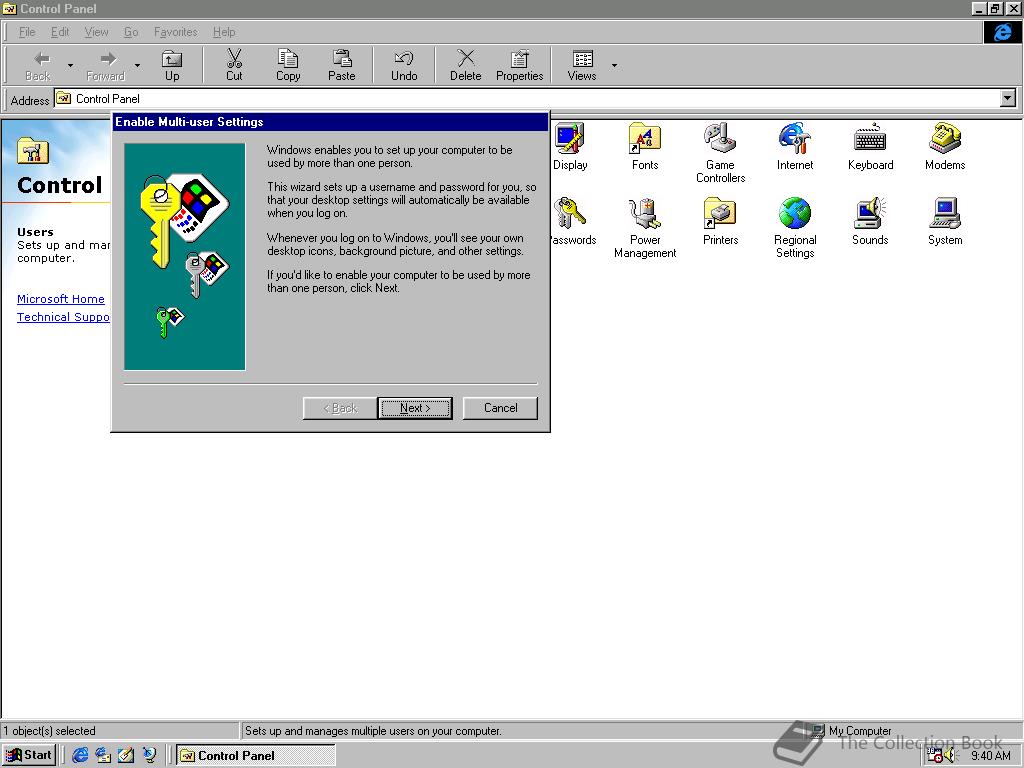Click the system tray clock
Viewport: 1024px width, 768px height.
[991, 756]
